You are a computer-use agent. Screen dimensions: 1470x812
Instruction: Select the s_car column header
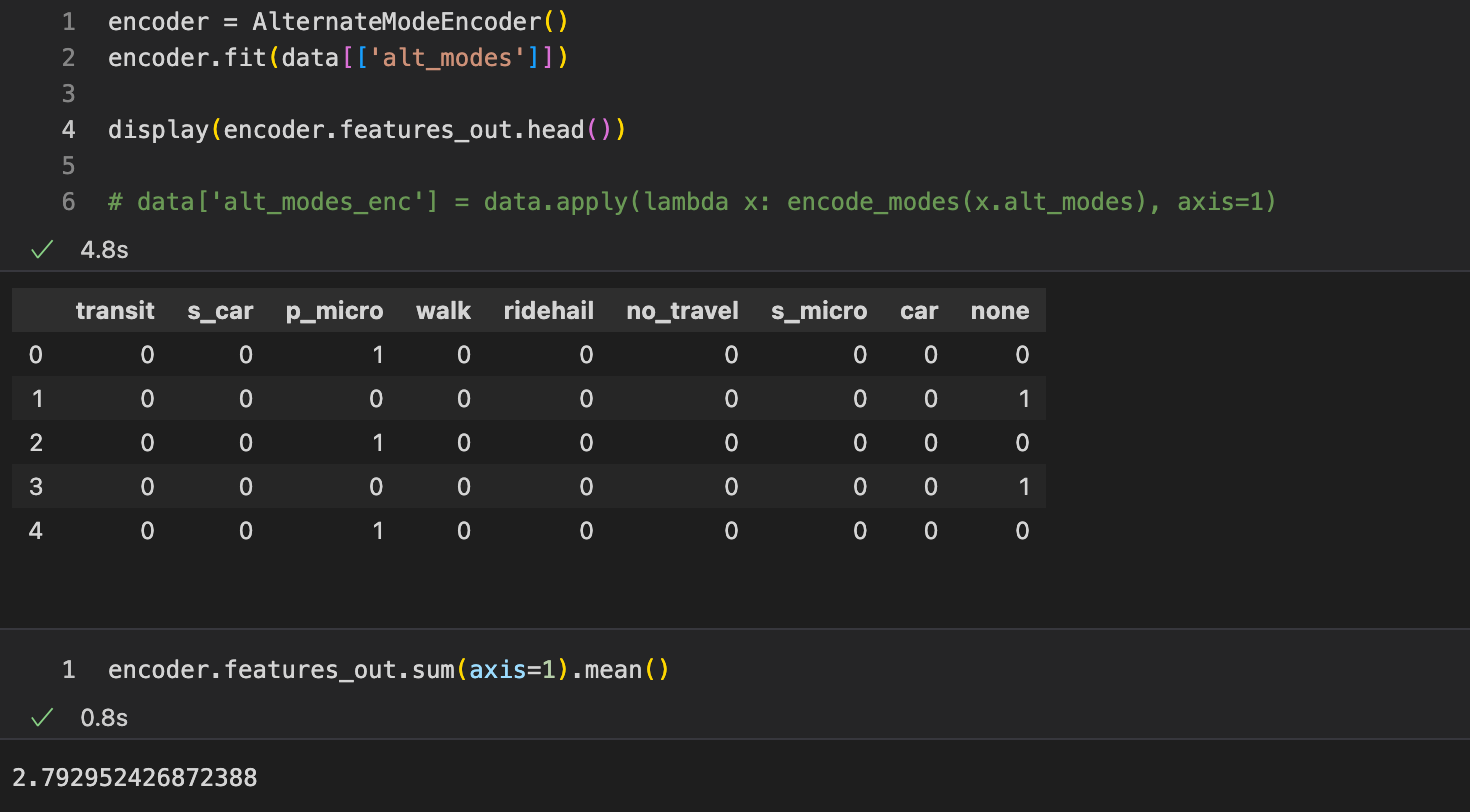tap(220, 310)
